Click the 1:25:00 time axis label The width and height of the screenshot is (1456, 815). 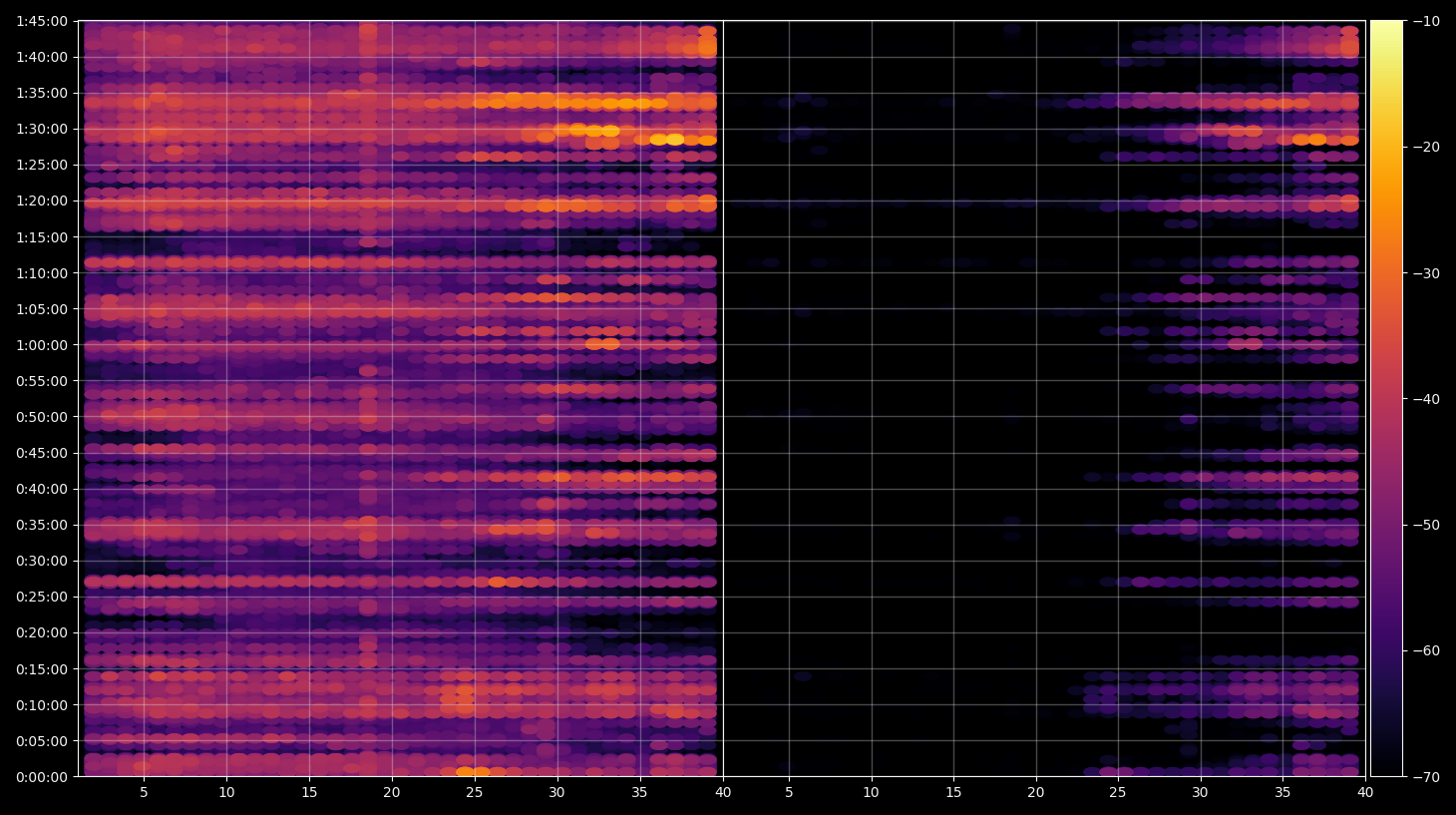(x=42, y=165)
